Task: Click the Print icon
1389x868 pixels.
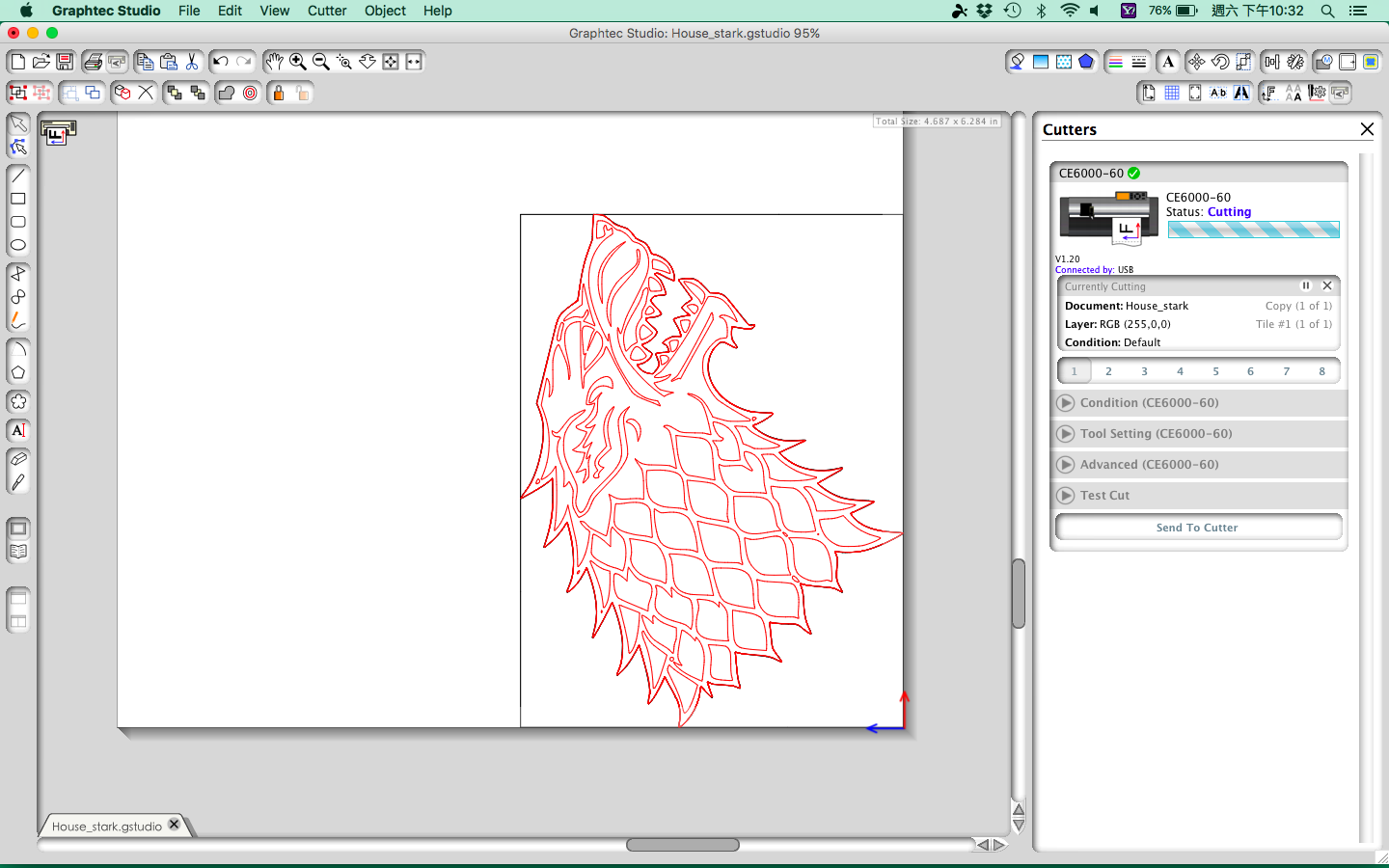Action: coord(93,62)
